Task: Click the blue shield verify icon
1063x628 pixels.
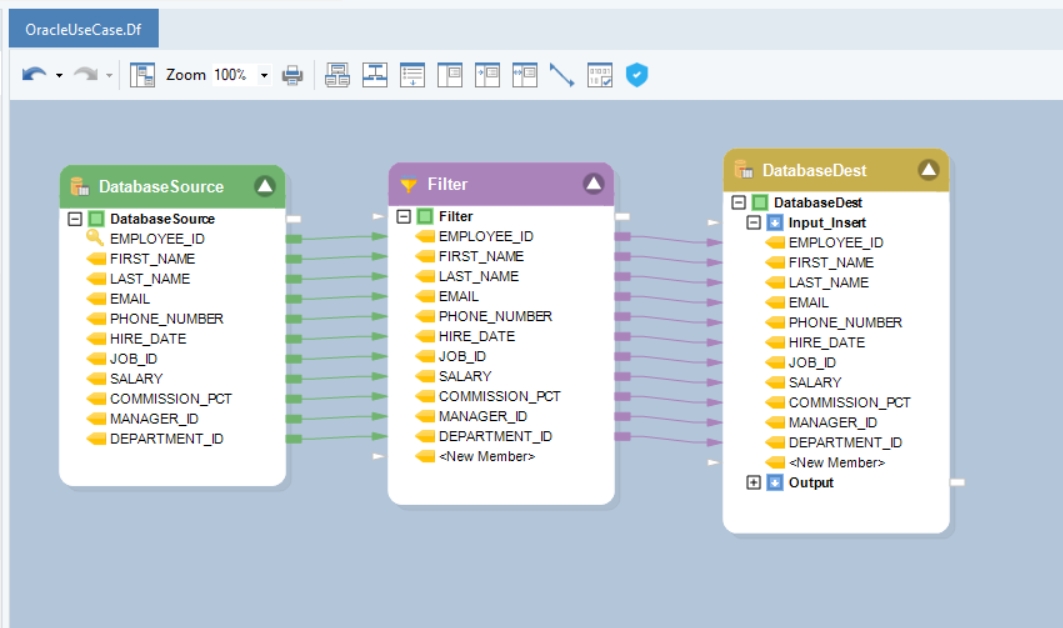Action: coord(637,75)
